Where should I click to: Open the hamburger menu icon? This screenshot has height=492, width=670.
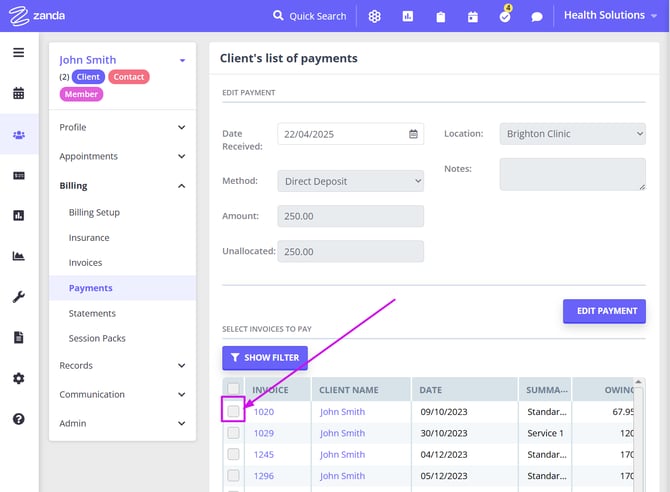pyautogui.click(x=18, y=52)
